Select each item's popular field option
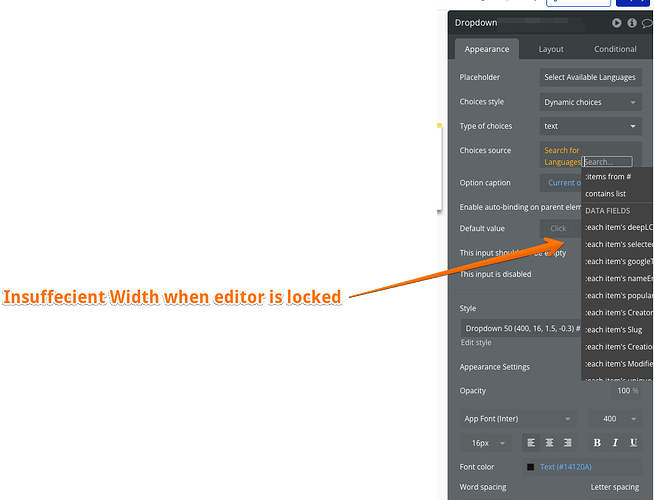The image size is (654, 500). click(x=617, y=296)
